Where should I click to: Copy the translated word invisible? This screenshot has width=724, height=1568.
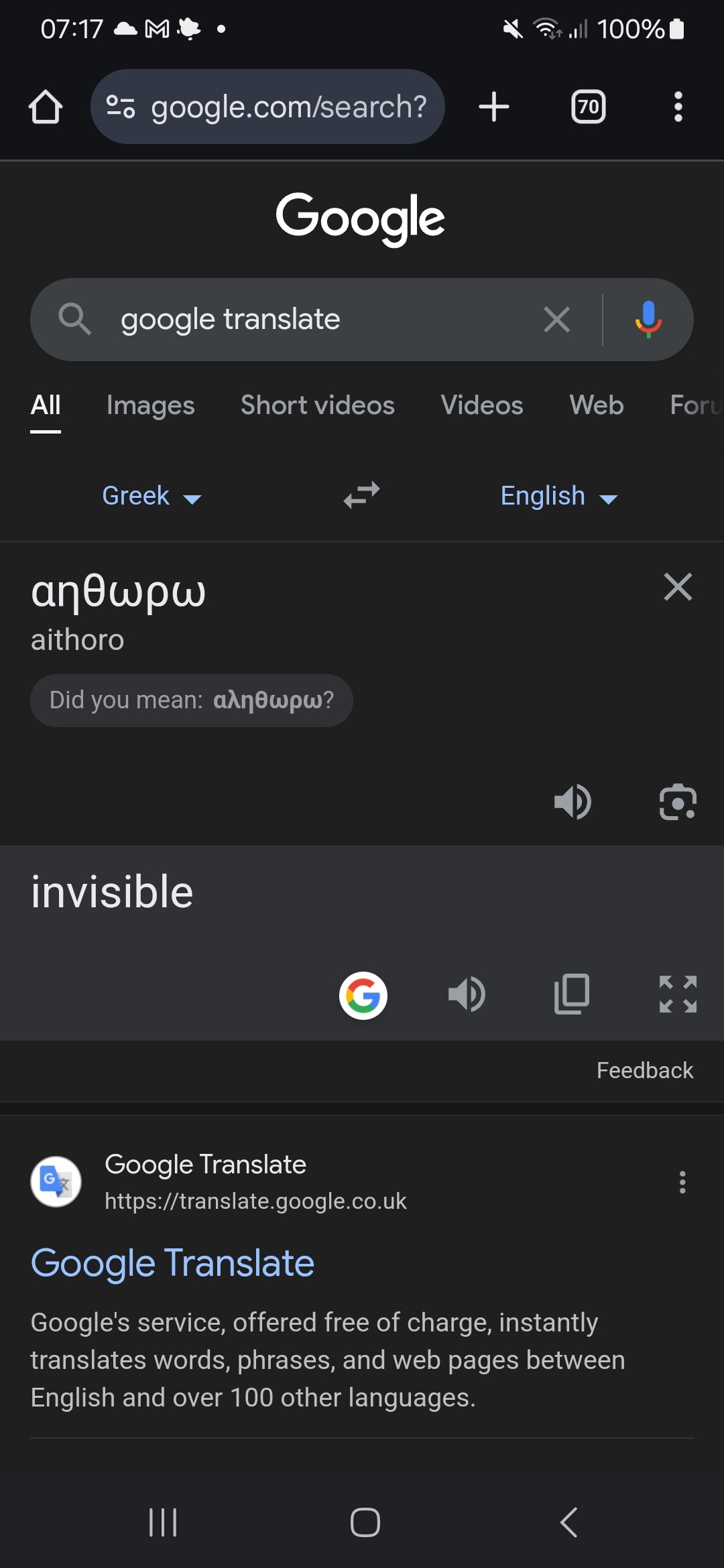click(x=572, y=994)
